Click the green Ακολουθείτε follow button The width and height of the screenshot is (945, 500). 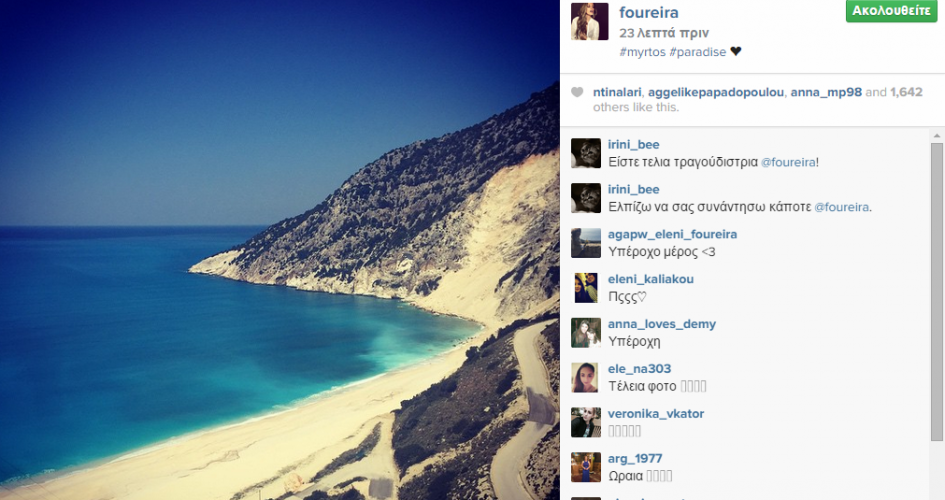(x=891, y=11)
